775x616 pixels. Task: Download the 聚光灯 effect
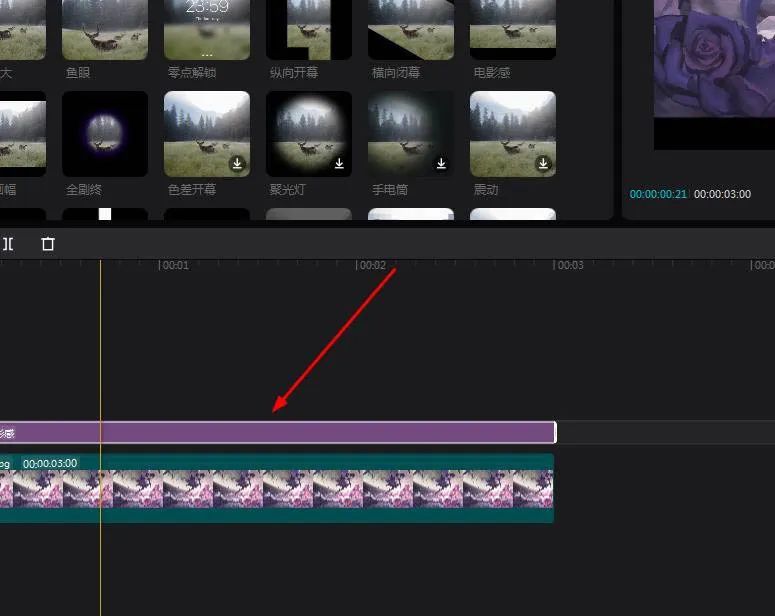pos(339,163)
